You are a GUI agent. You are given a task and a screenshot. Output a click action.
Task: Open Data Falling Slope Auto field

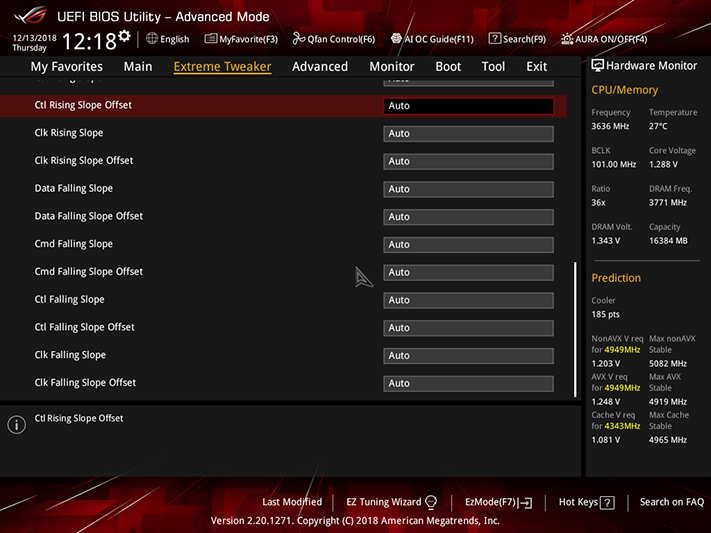(468, 189)
